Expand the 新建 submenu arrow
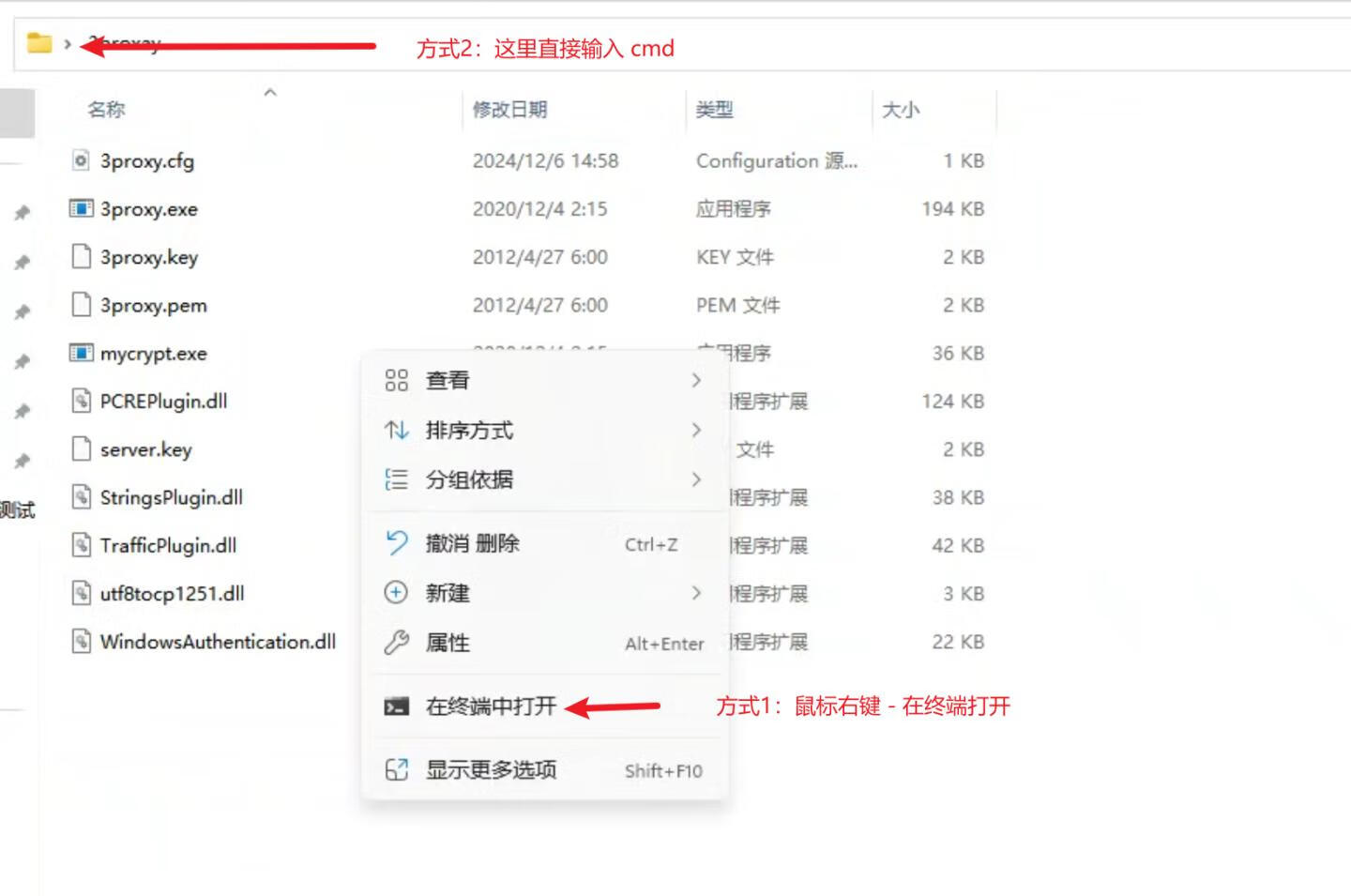Image resolution: width=1351 pixels, height=896 pixels. (696, 593)
